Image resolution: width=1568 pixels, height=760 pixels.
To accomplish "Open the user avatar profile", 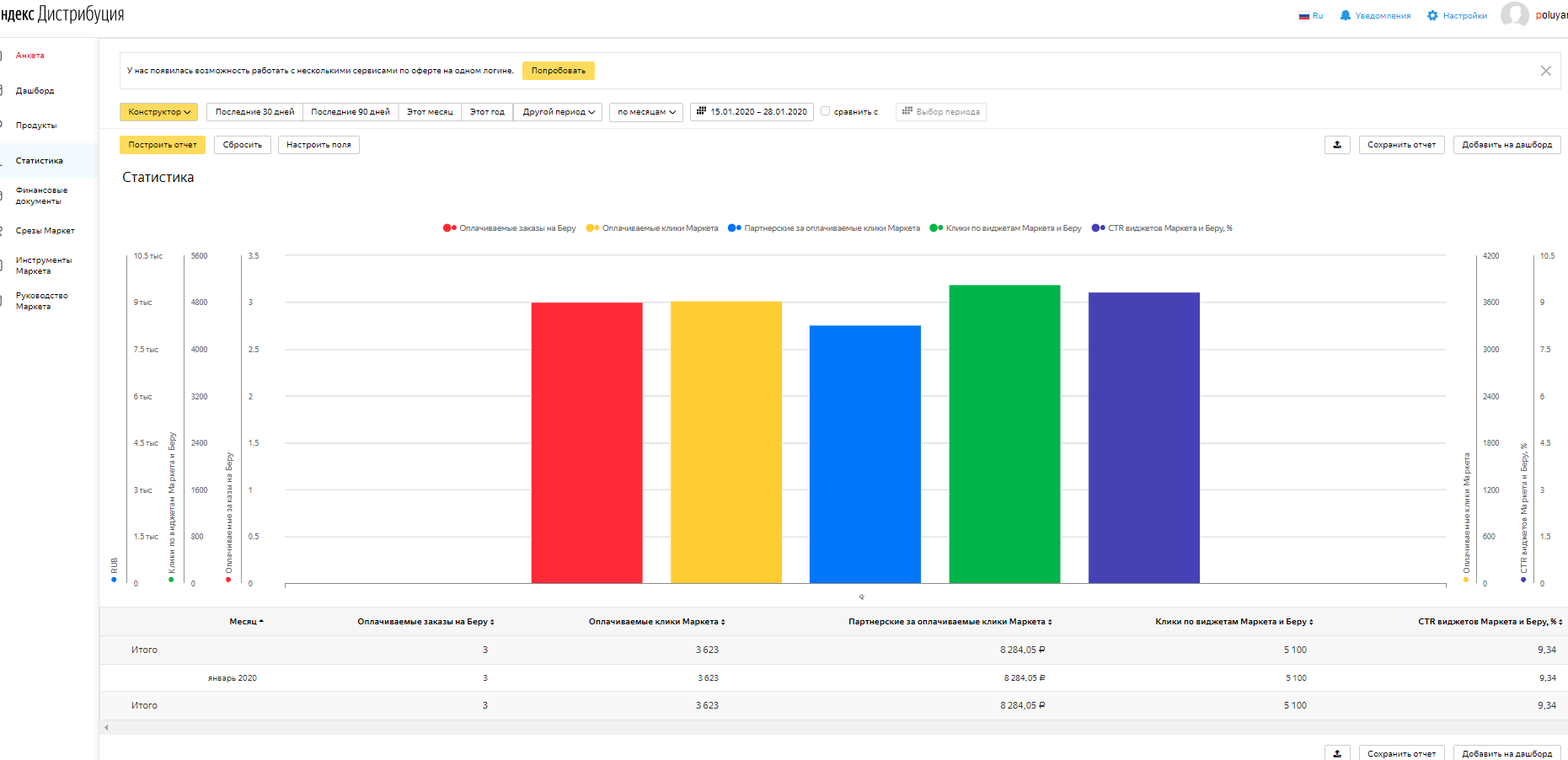I will 1514,15.
